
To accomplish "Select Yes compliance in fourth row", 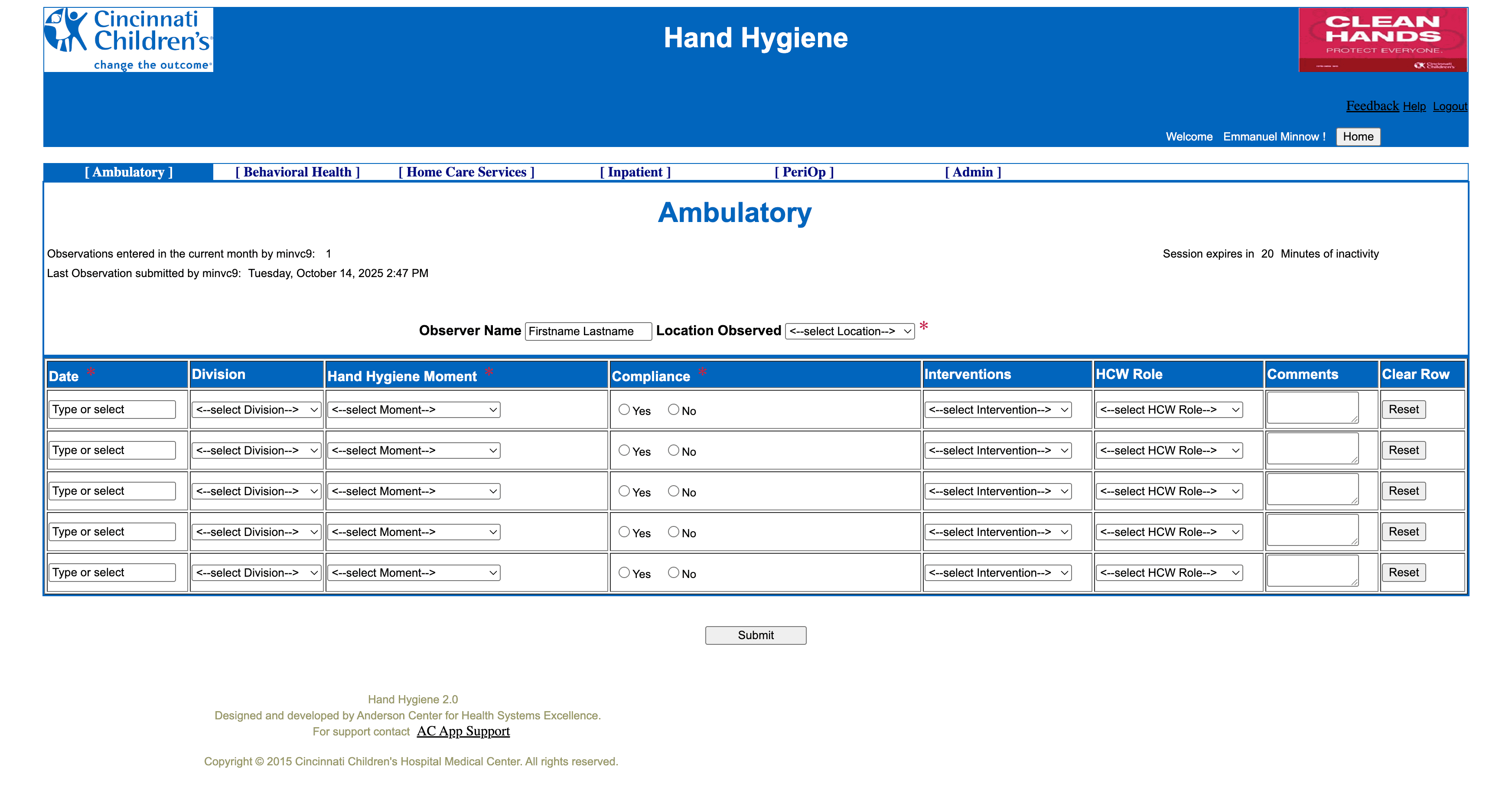I will pyautogui.click(x=624, y=532).
